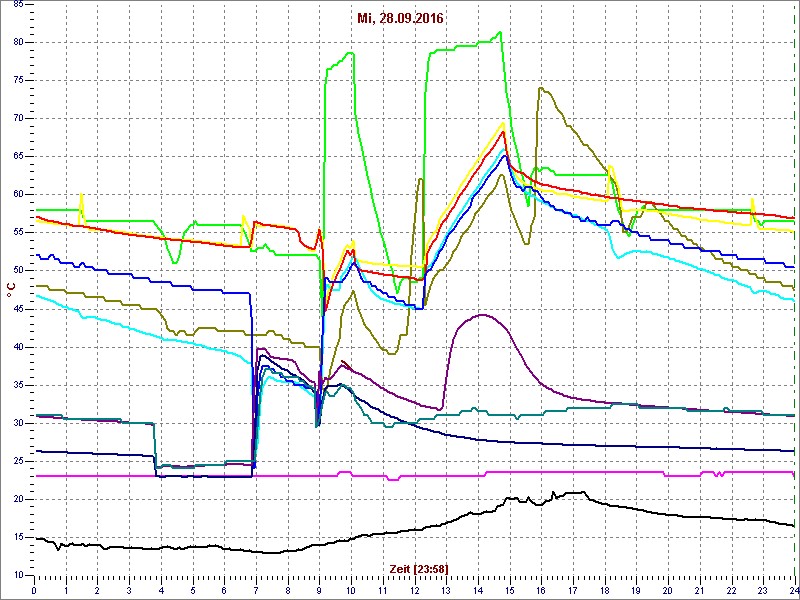Image resolution: width=800 pixels, height=600 pixels.
Task: Select the 55 tick on temperature axis
Action: click(18, 233)
